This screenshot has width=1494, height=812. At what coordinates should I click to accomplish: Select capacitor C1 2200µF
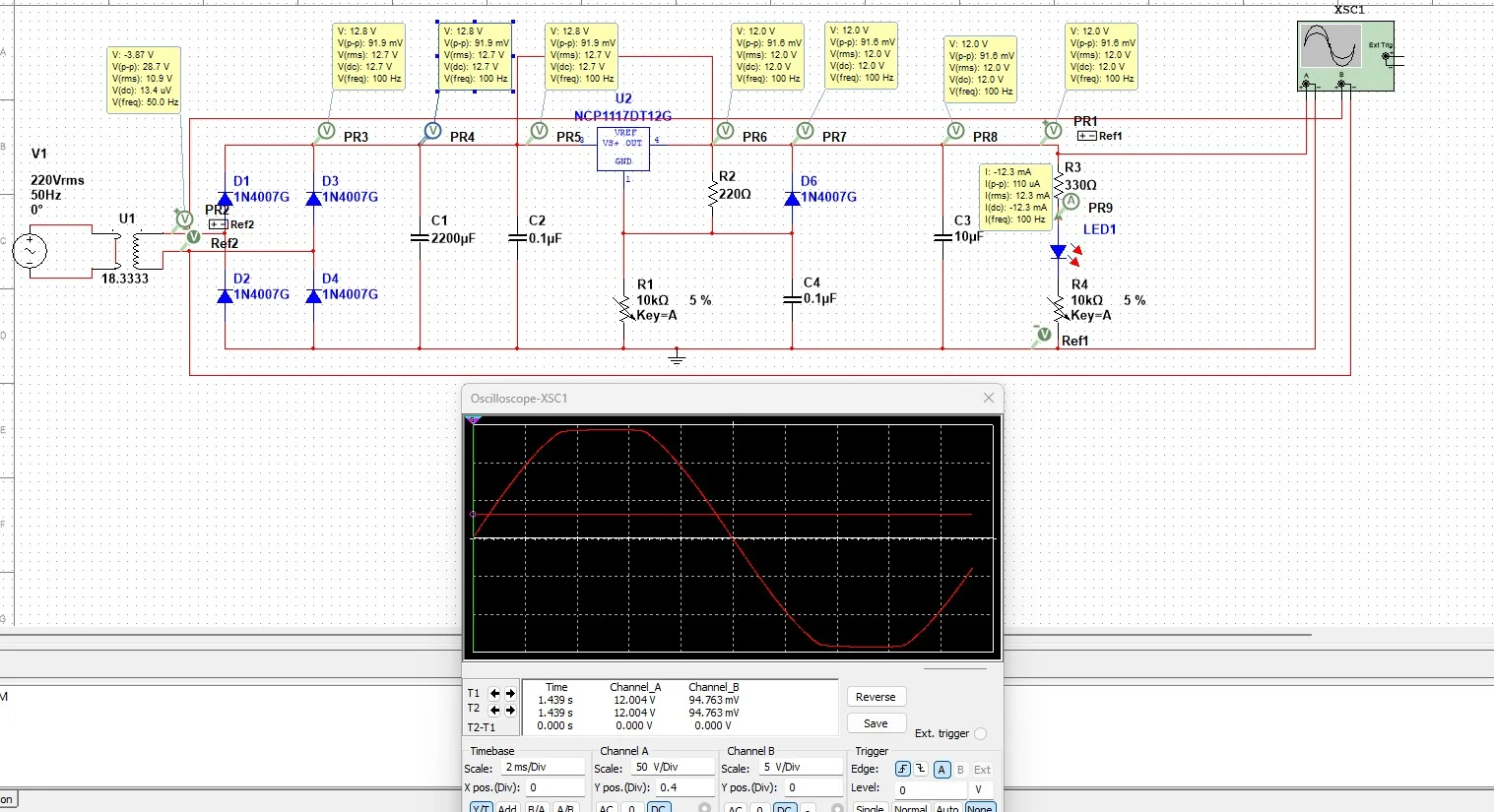click(420, 237)
